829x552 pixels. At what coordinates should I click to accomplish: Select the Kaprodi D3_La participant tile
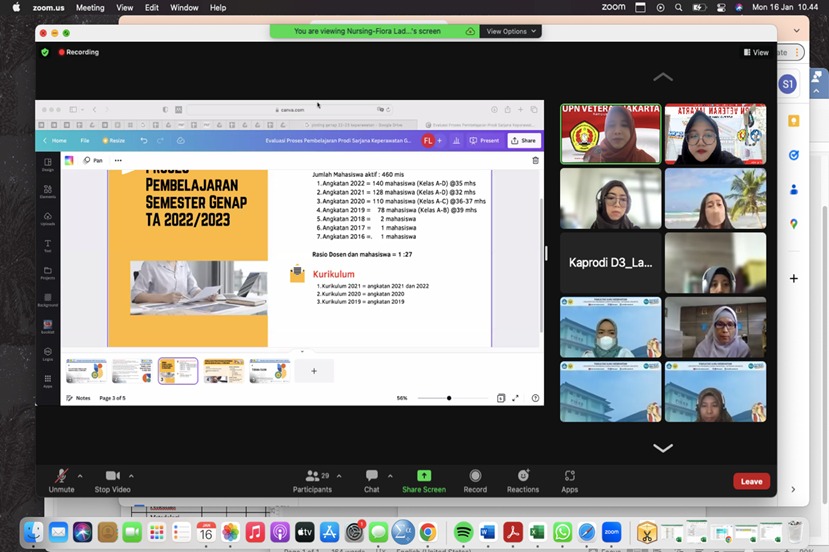click(x=610, y=263)
